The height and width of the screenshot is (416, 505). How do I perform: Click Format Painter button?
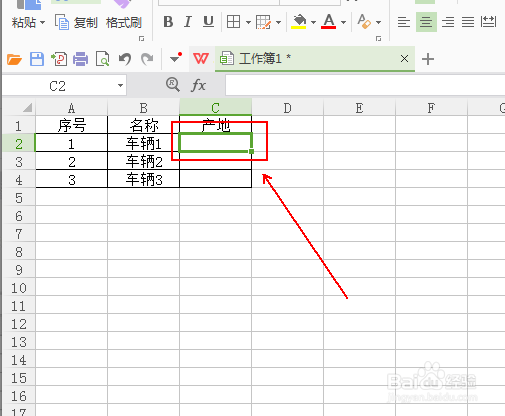tap(124, 23)
